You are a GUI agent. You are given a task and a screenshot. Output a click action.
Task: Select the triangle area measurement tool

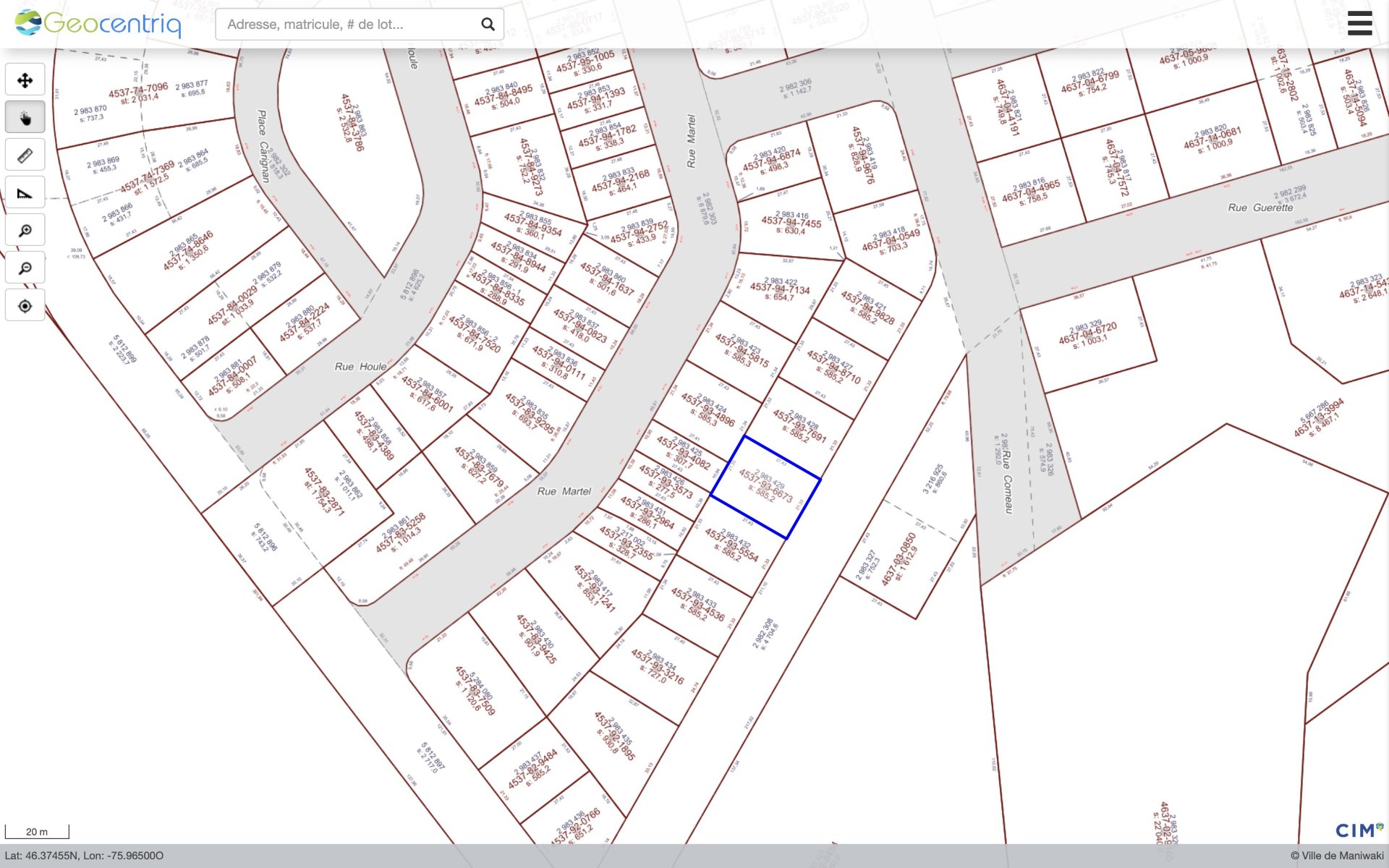[x=25, y=191]
